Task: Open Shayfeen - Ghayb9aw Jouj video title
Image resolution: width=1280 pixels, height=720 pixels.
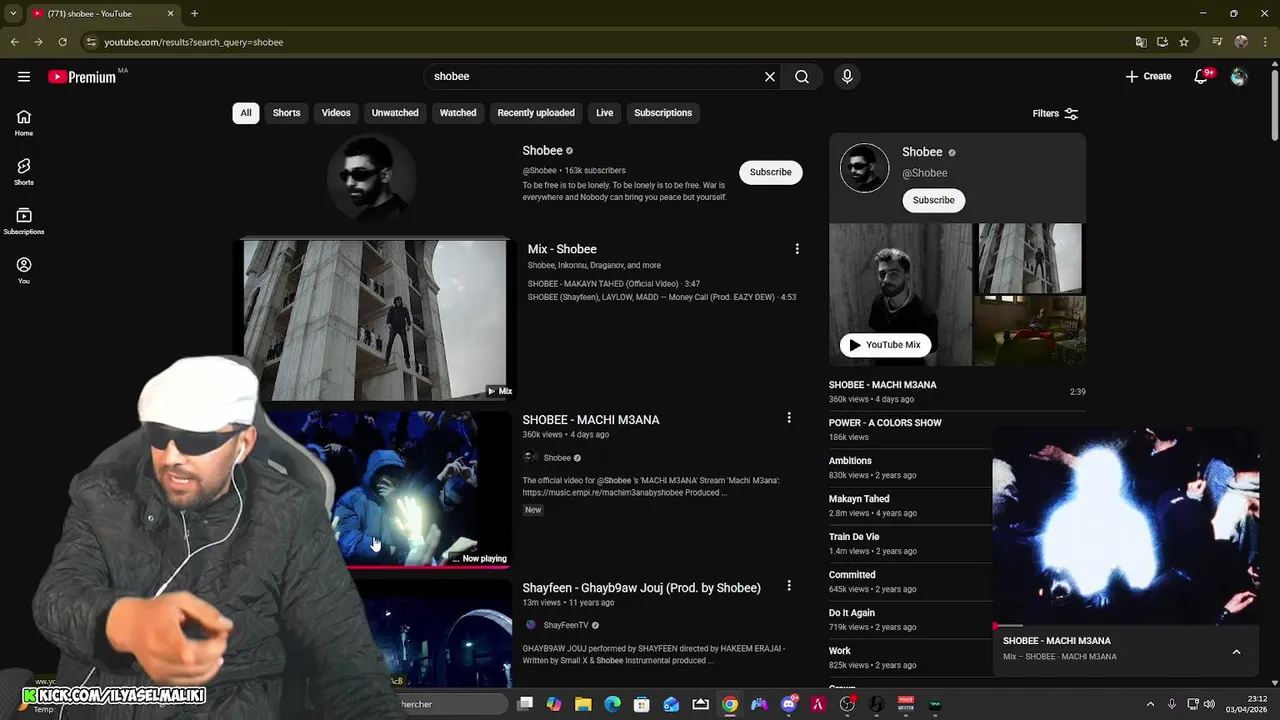Action: [x=641, y=588]
